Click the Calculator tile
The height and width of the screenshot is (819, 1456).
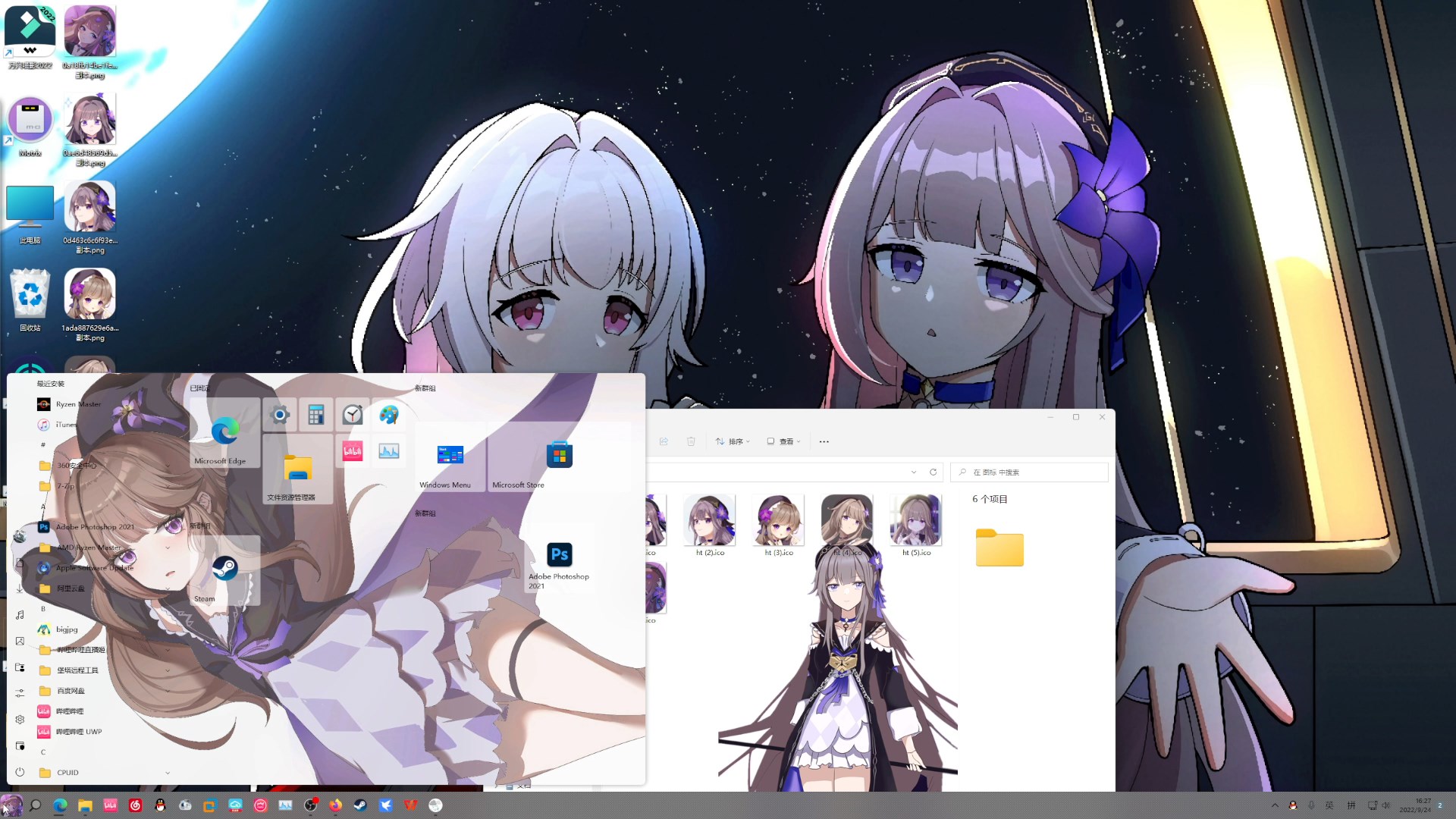pos(316,415)
